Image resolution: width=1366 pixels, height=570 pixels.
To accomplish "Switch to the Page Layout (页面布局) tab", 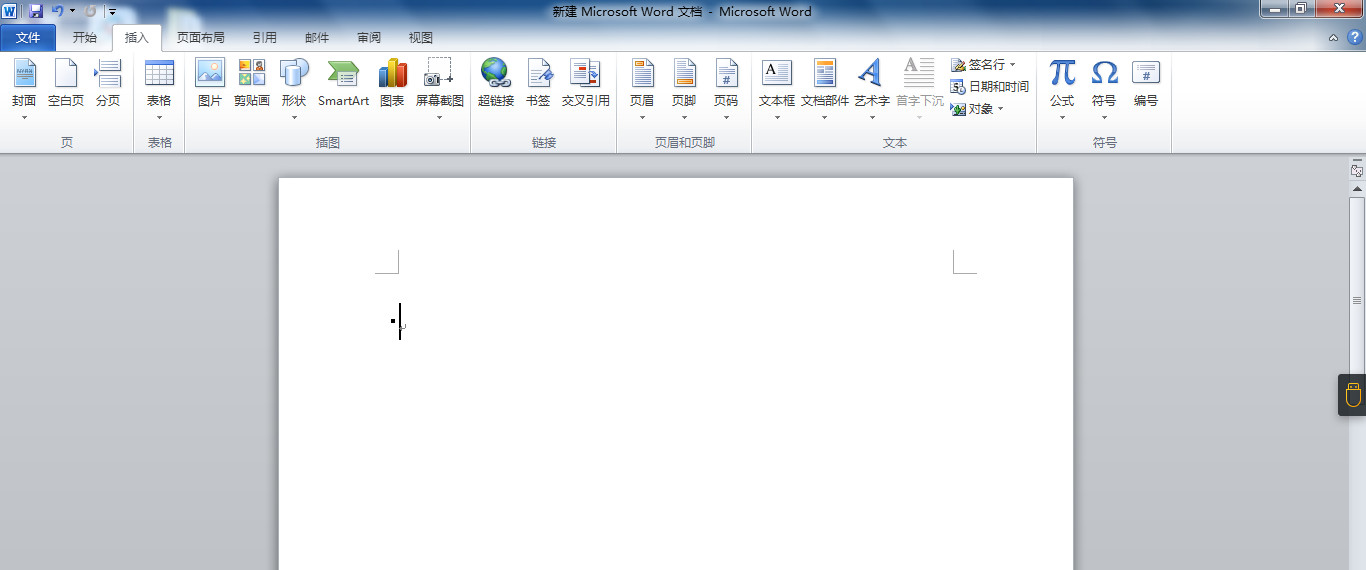I will tap(200, 38).
